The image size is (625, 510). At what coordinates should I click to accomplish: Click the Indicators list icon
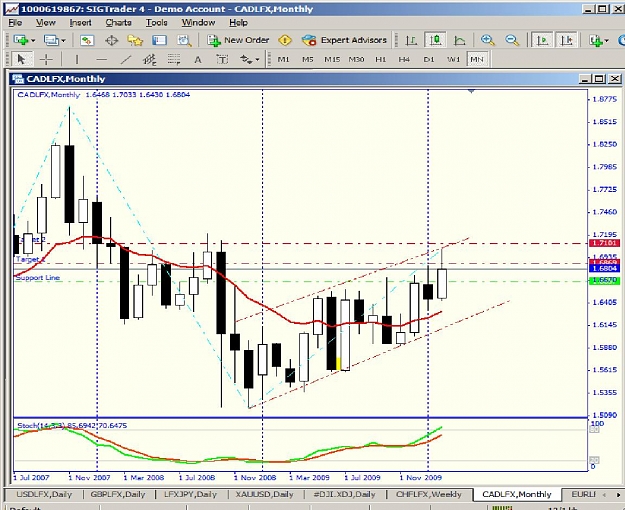click(596, 40)
